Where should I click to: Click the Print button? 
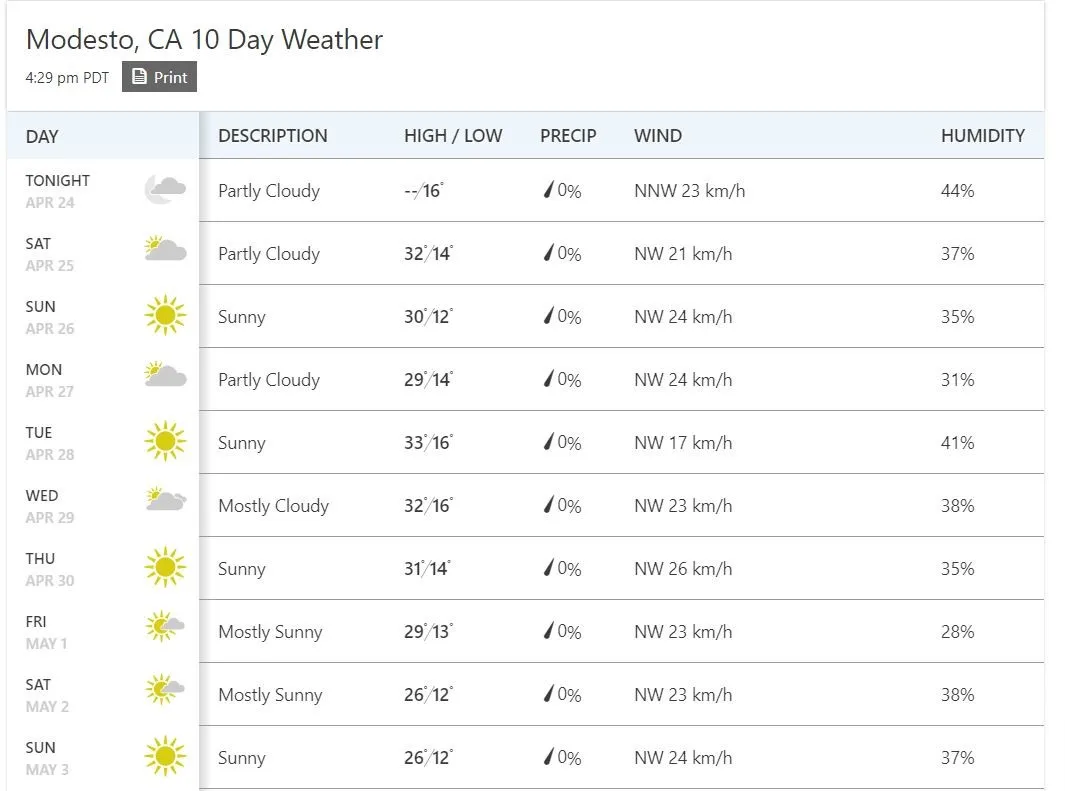159,77
